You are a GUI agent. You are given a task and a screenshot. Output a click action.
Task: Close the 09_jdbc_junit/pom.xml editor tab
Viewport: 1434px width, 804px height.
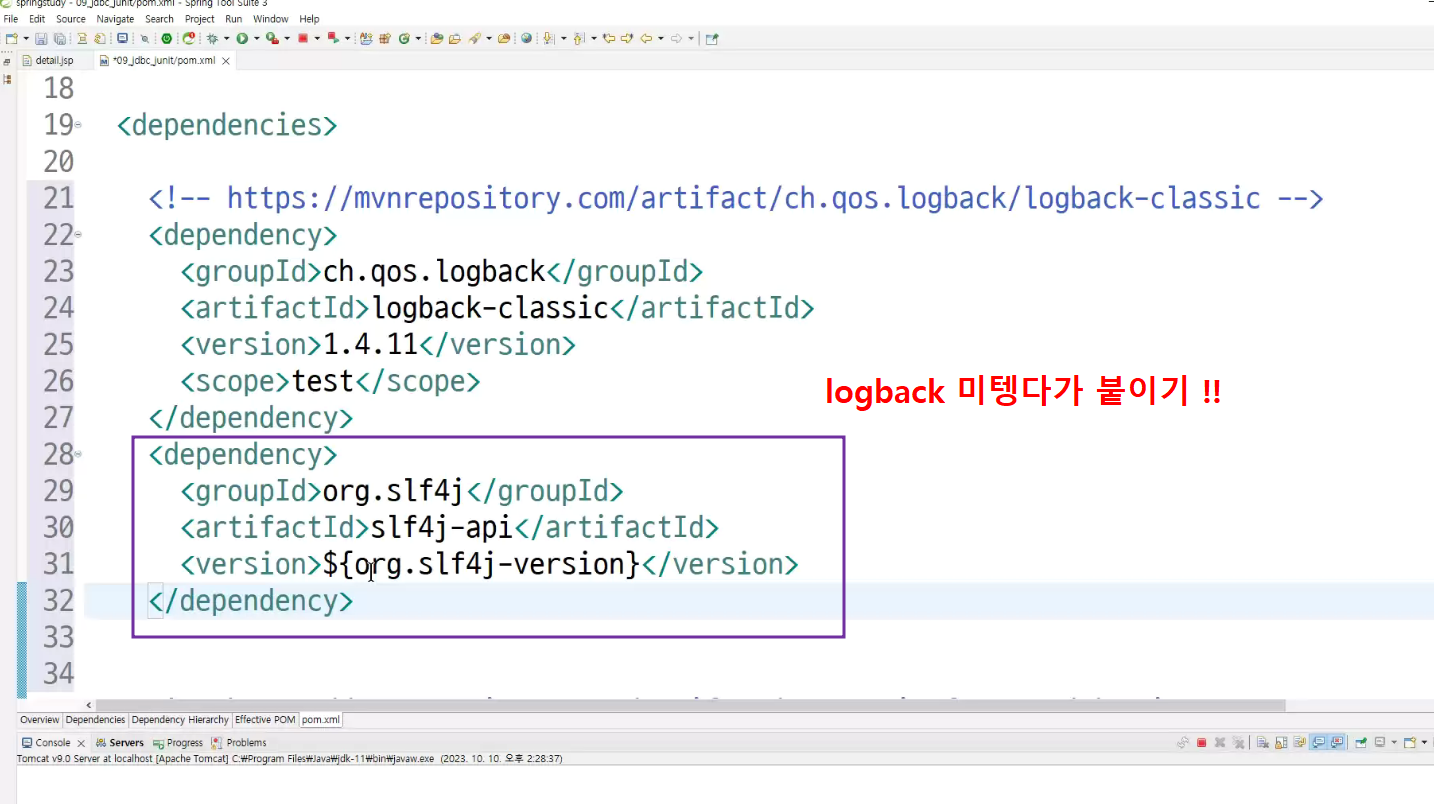tap(226, 61)
